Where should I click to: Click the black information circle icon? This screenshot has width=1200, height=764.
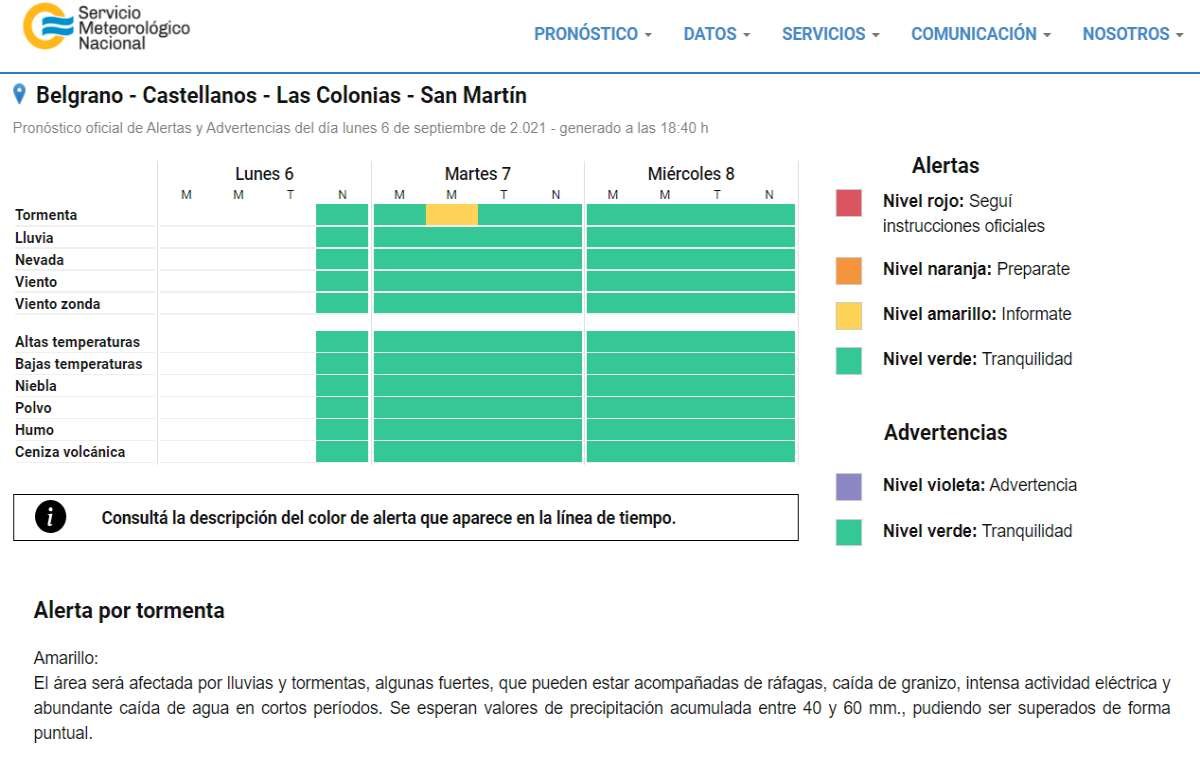click(50, 517)
